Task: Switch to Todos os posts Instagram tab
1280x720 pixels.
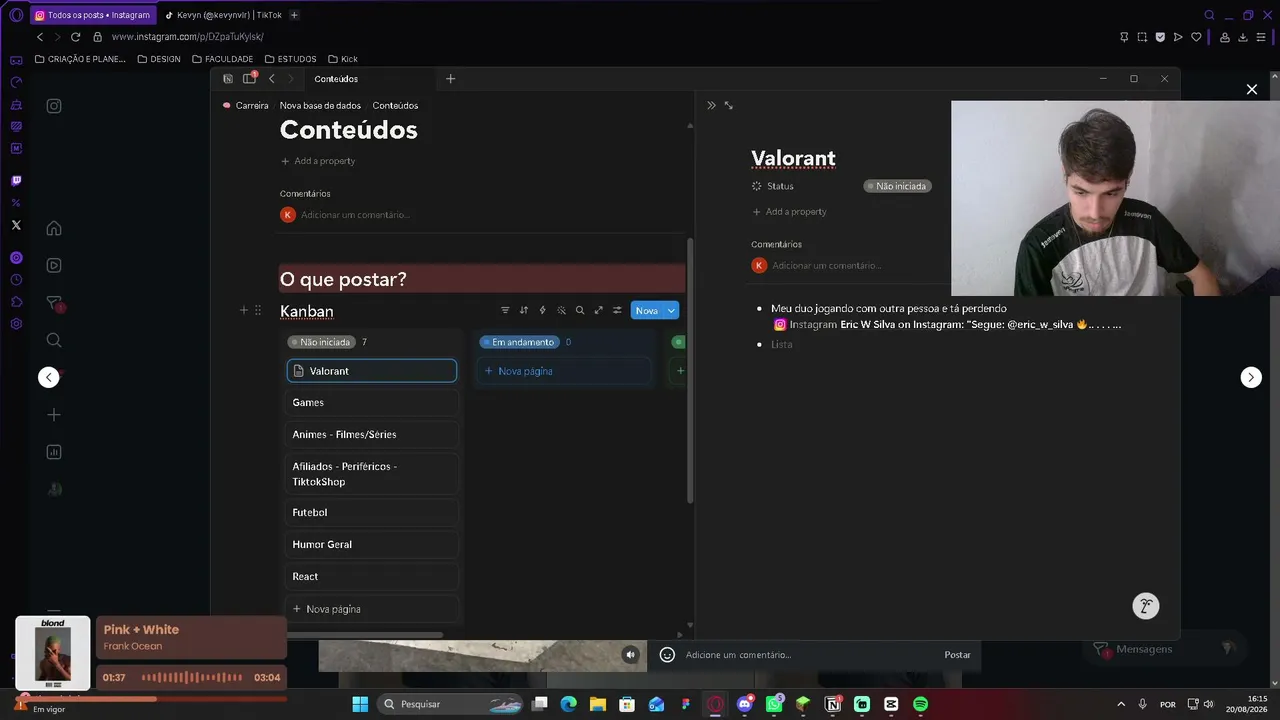Action: click(92, 15)
